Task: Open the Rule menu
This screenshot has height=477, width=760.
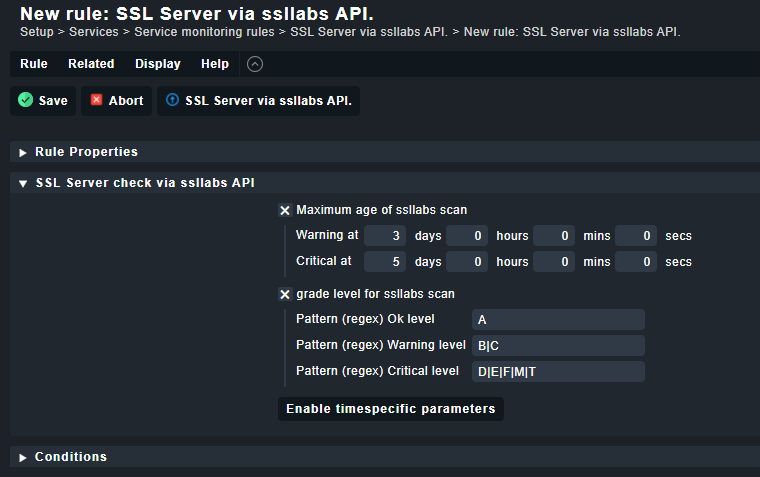Action: pos(34,64)
